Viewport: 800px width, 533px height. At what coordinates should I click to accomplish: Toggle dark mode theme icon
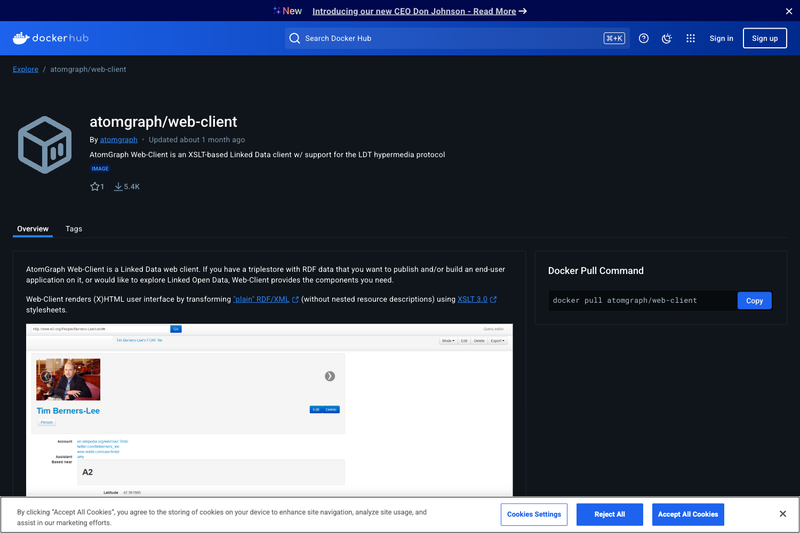667,38
